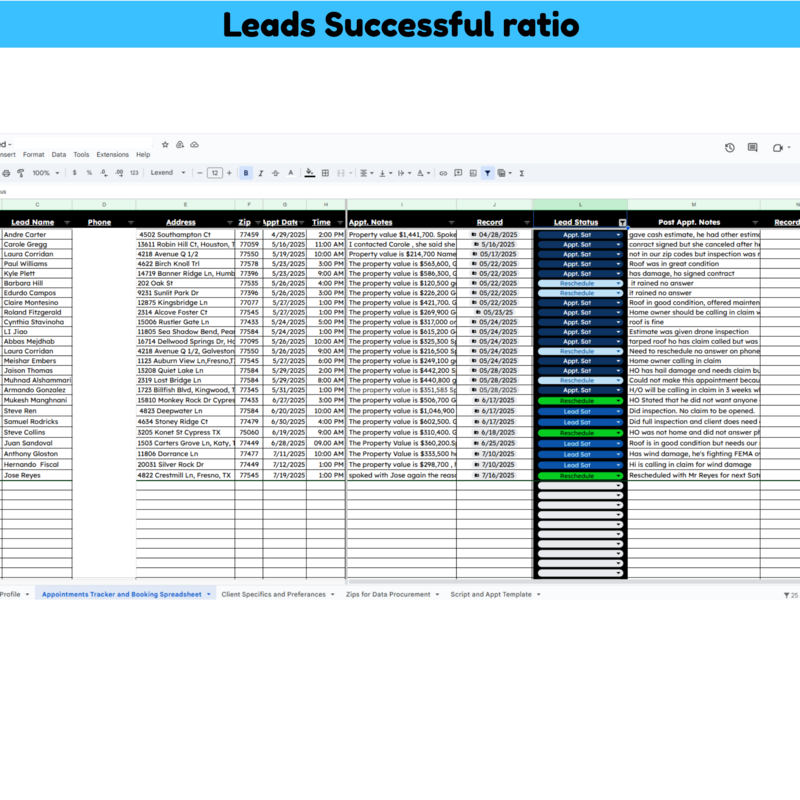800x800 pixels.
Task: Click the insert chart icon
Action: [474, 172]
